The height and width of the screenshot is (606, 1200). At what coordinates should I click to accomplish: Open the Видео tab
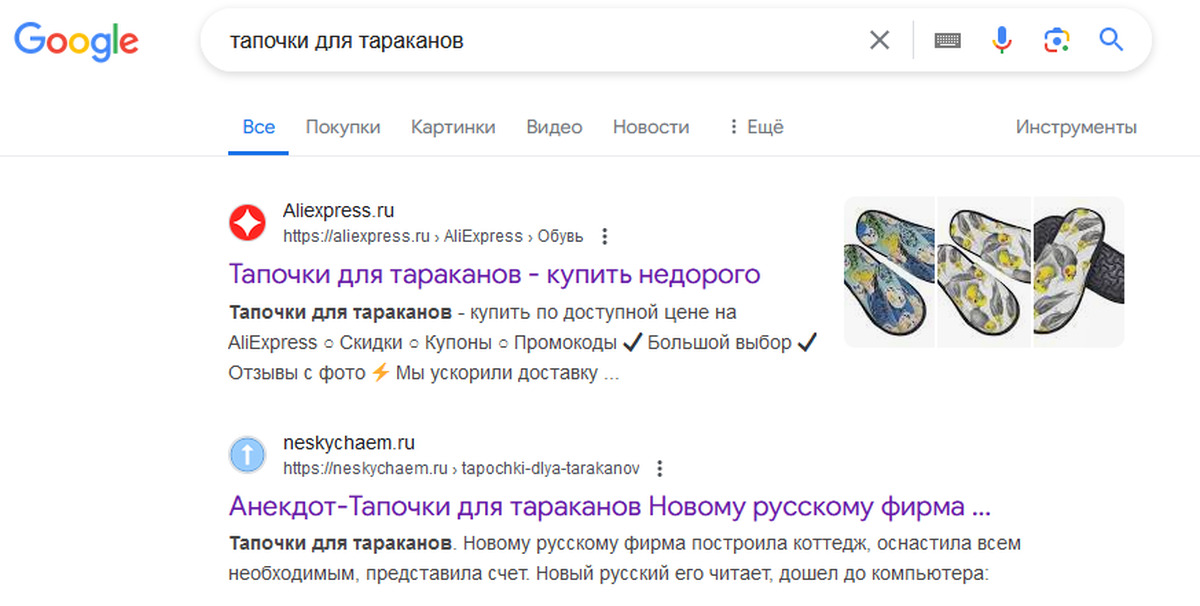(x=554, y=127)
